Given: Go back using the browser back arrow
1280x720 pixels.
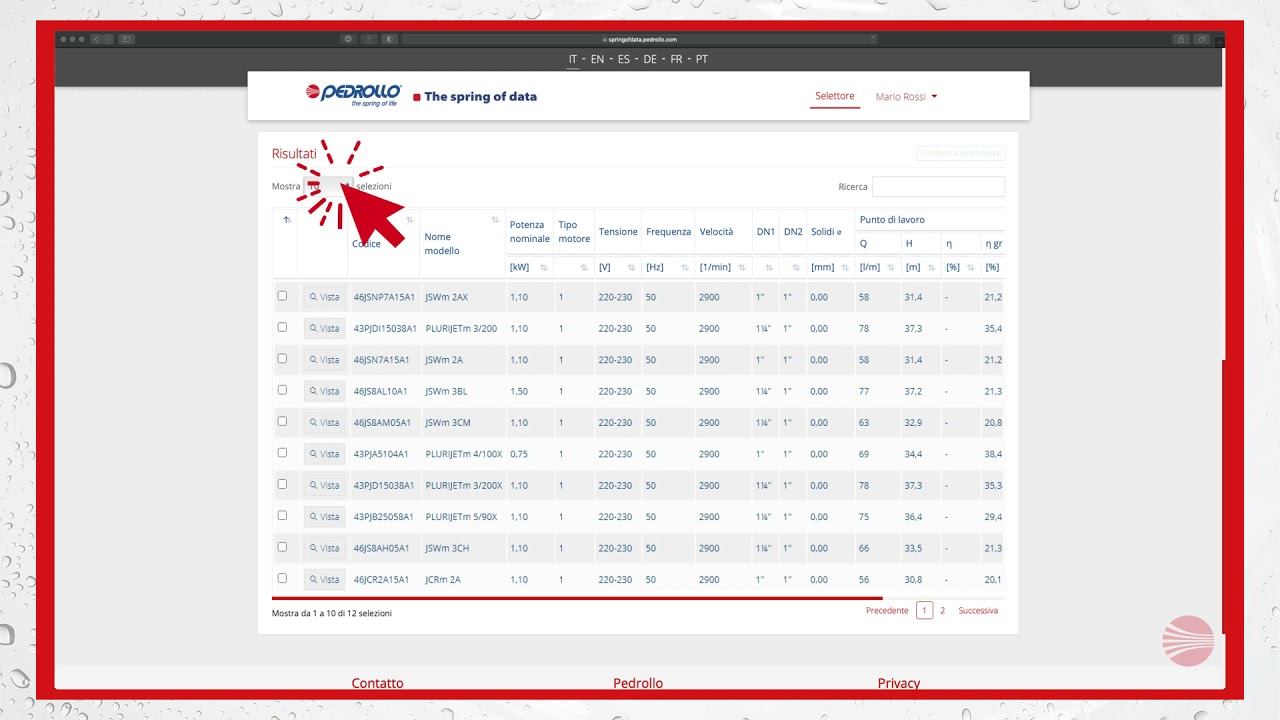Looking at the screenshot, I should click(x=96, y=39).
